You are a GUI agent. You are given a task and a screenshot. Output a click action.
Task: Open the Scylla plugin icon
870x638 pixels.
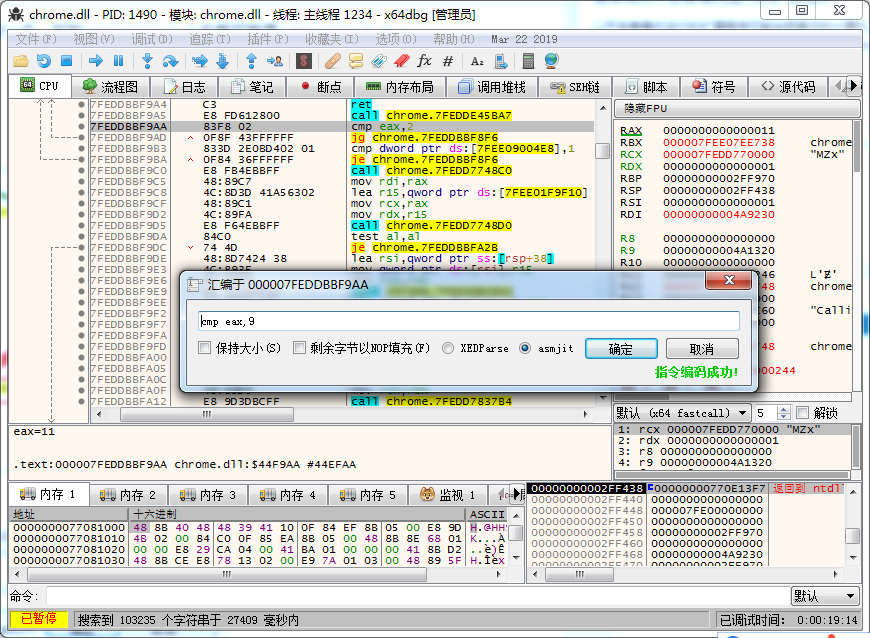[x=304, y=61]
